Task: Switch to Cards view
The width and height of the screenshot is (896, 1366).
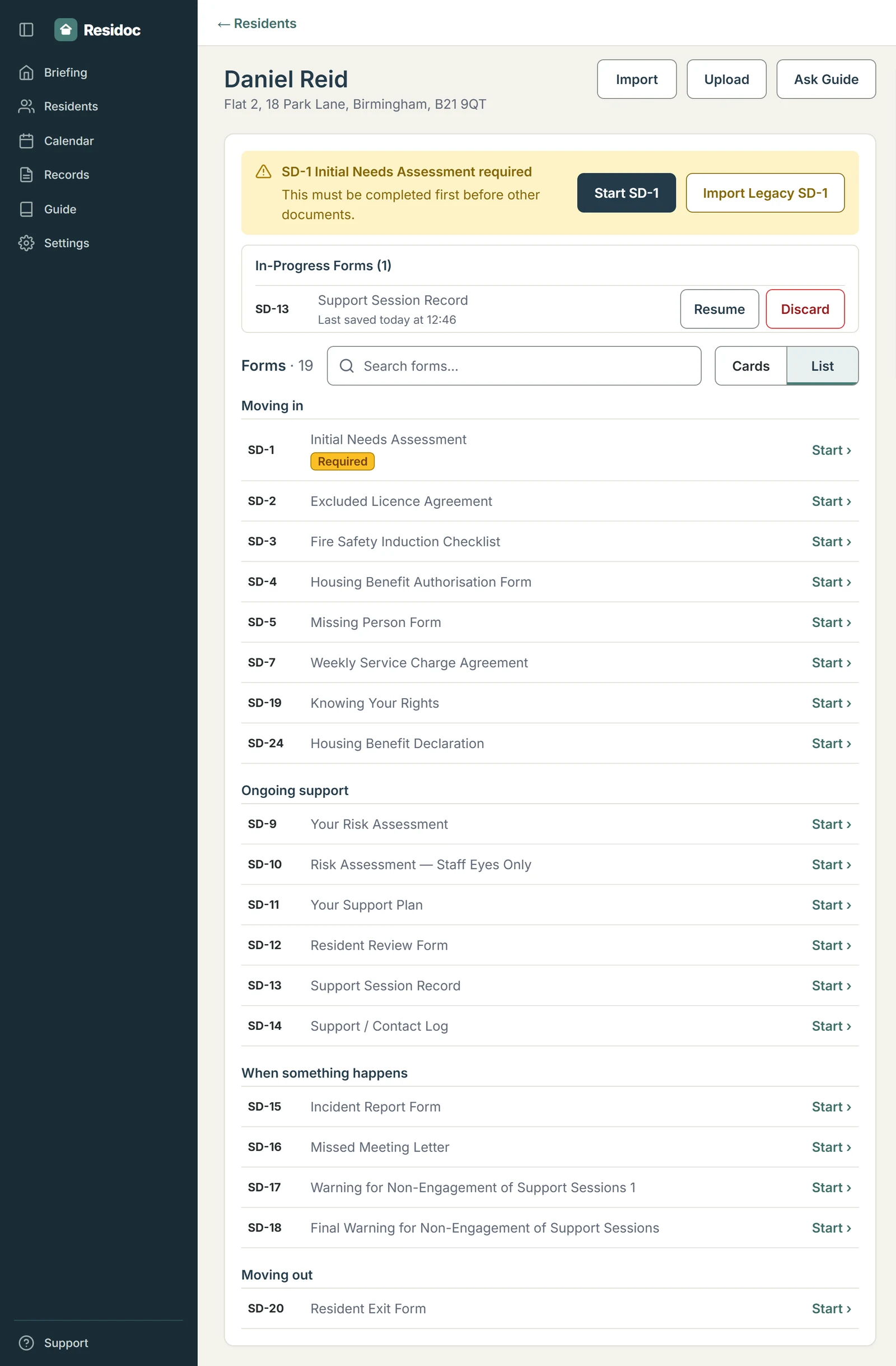Action: (750, 366)
